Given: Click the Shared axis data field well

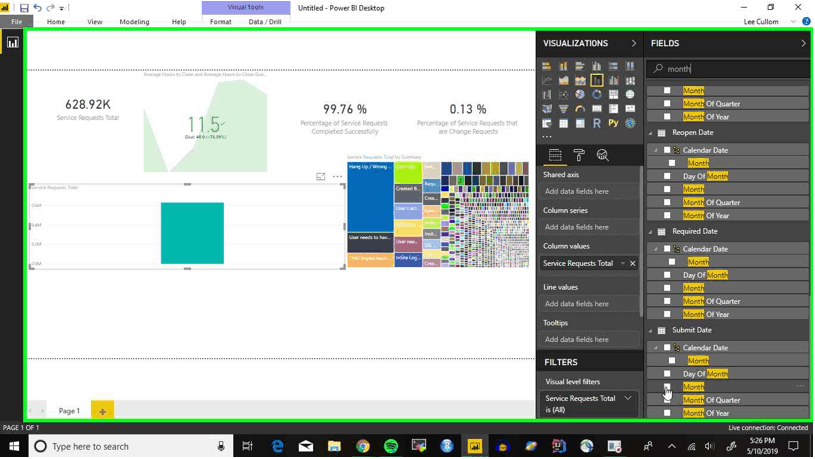Looking at the screenshot, I should point(589,191).
